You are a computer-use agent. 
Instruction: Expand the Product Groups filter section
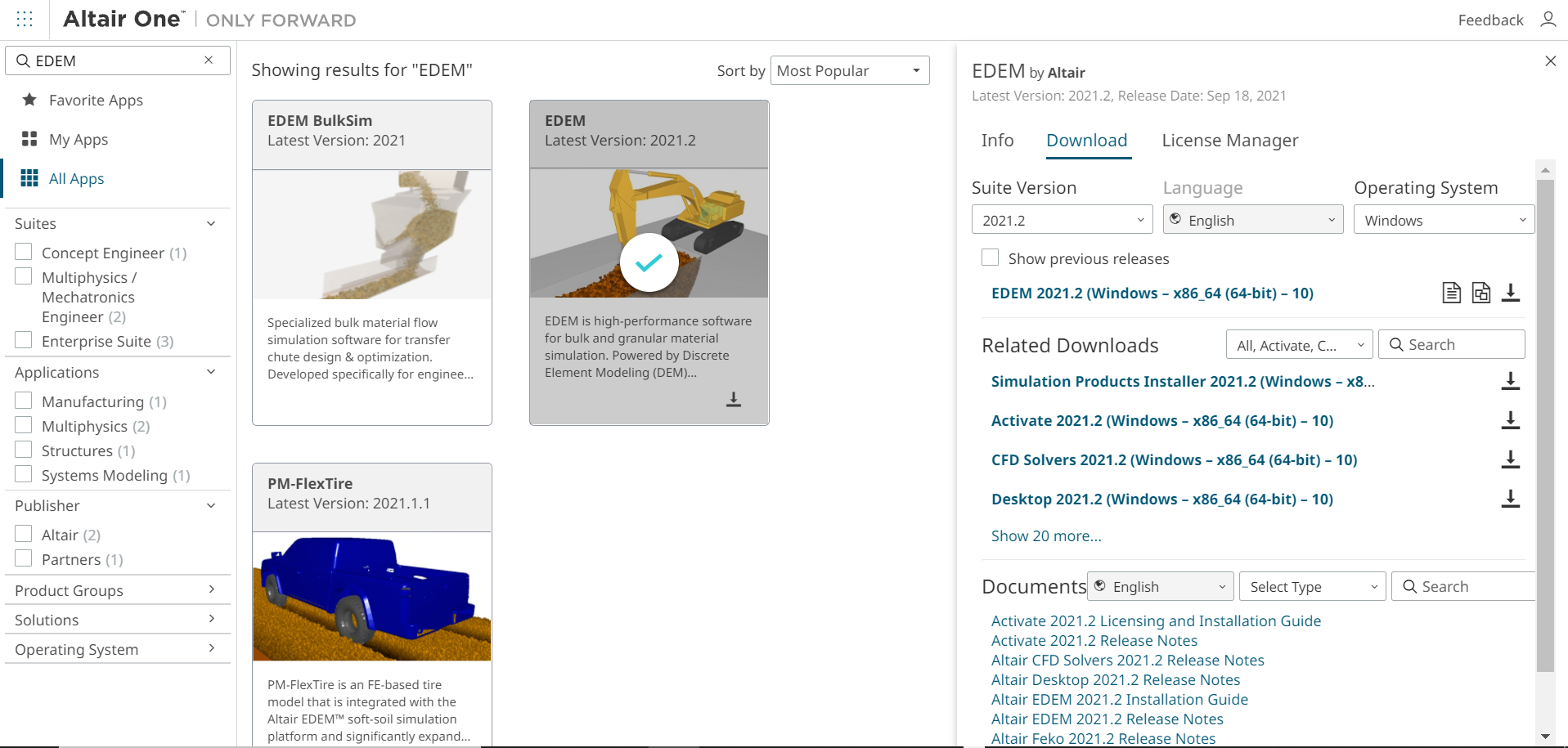click(x=117, y=590)
